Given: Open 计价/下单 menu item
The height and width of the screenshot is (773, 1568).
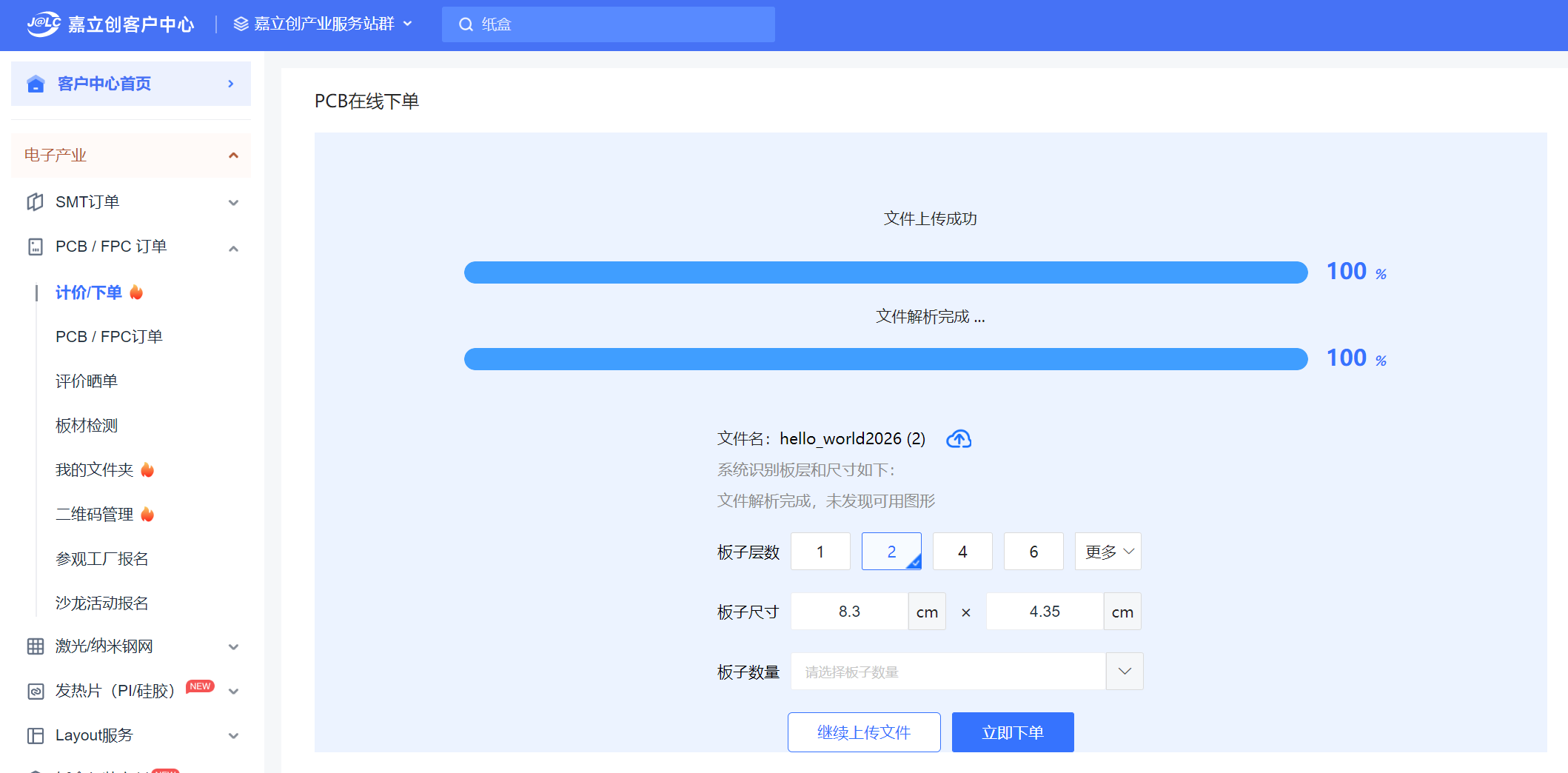Looking at the screenshot, I should [89, 292].
